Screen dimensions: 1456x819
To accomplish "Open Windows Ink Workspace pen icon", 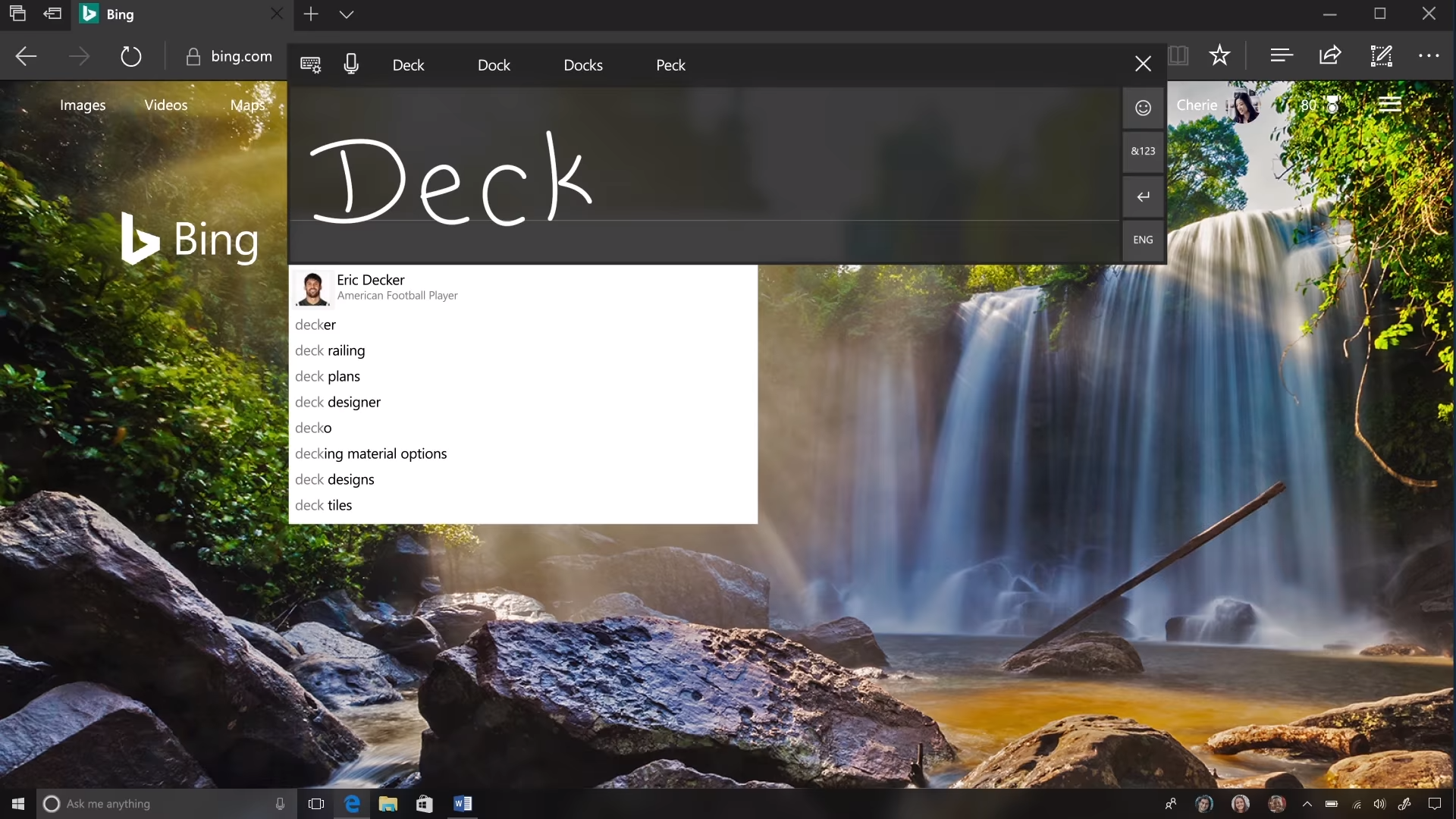I will pos(1405,804).
